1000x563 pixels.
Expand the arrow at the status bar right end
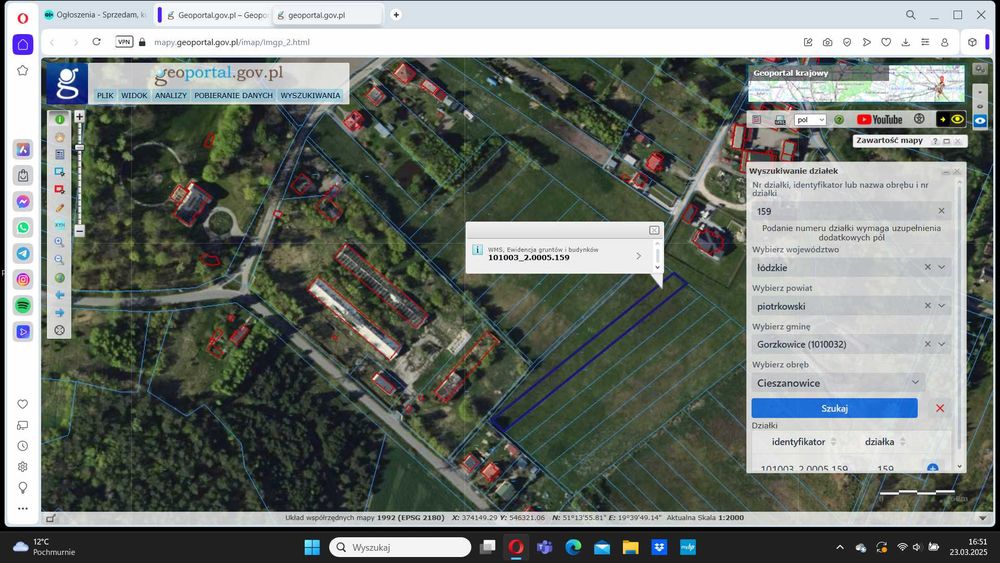pos(982,518)
